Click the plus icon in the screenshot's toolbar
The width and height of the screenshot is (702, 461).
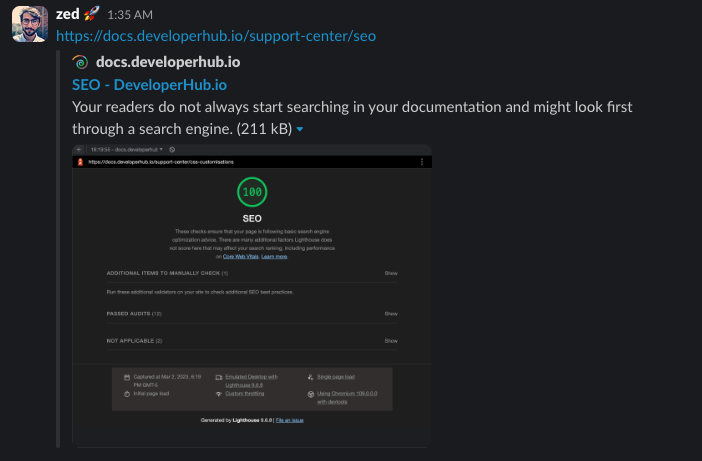(x=79, y=149)
